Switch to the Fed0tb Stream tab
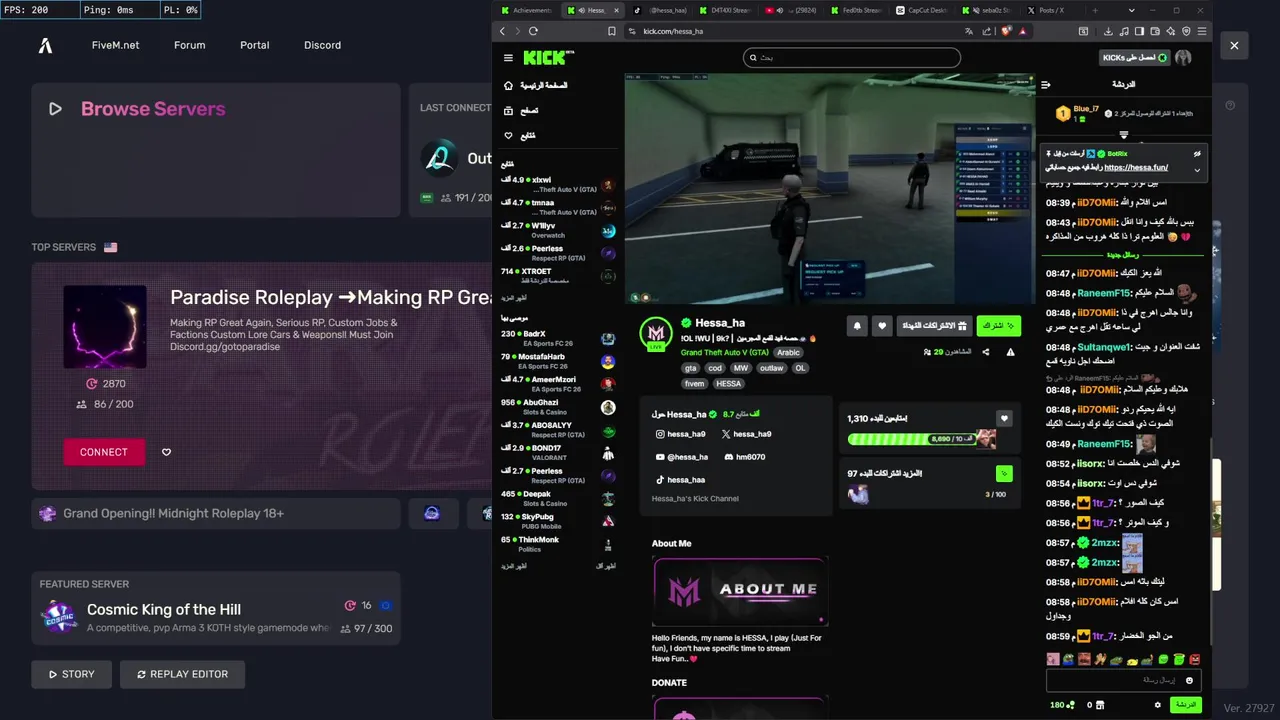 click(856, 10)
